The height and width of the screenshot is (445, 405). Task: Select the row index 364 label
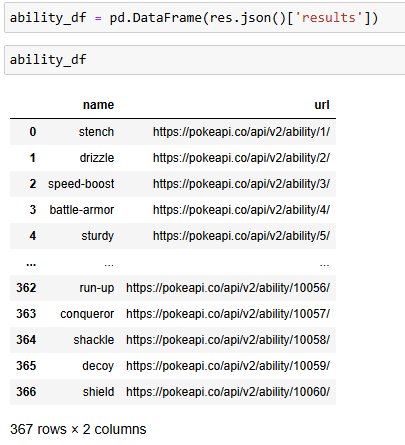click(x=26, y=340)
